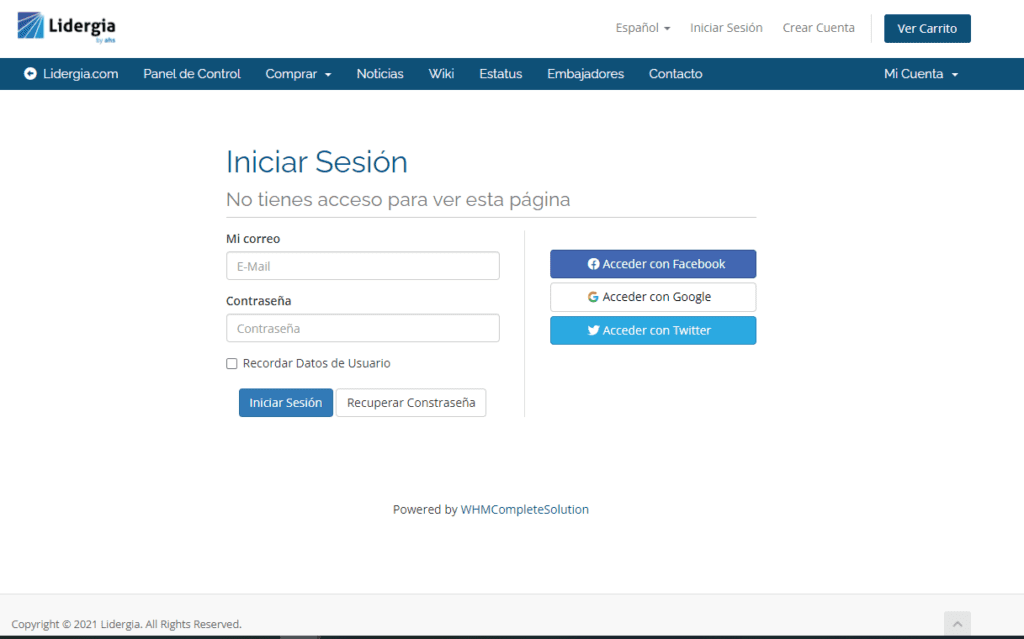Toggle Recordar Datos de Usuario checkbox

[232, 364]
